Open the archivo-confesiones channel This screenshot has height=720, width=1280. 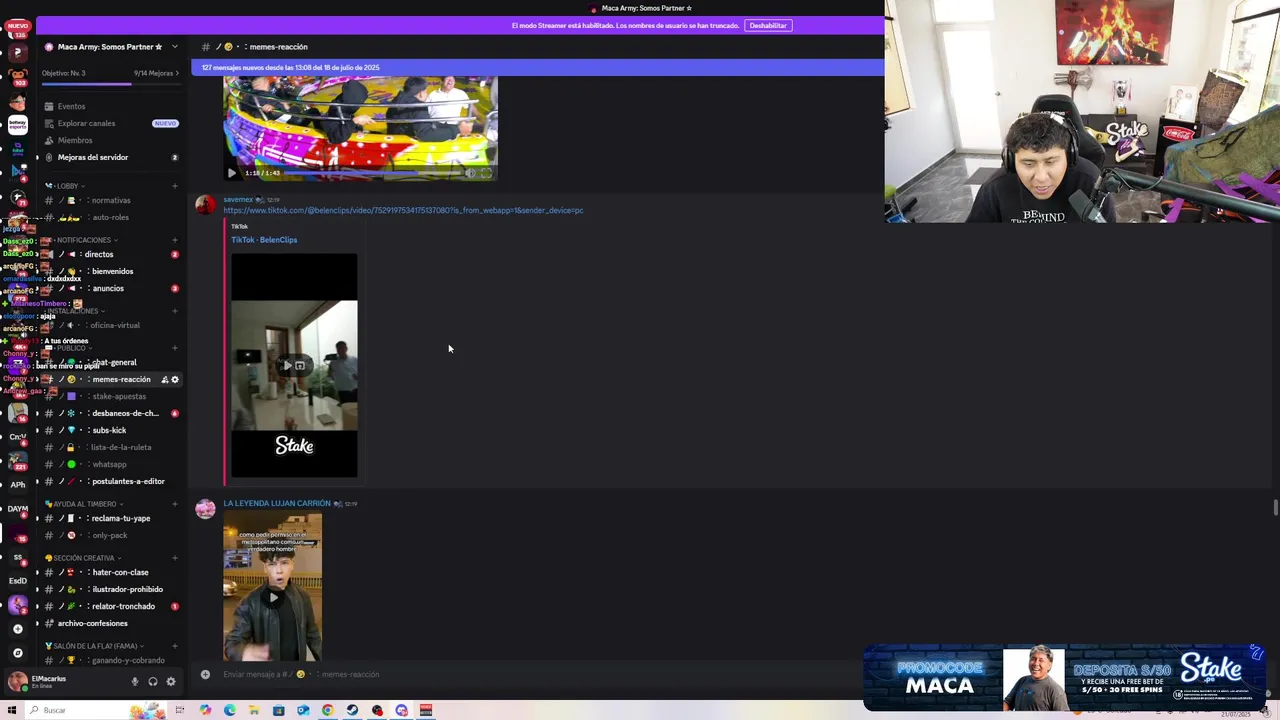click(x=110, y=623)
